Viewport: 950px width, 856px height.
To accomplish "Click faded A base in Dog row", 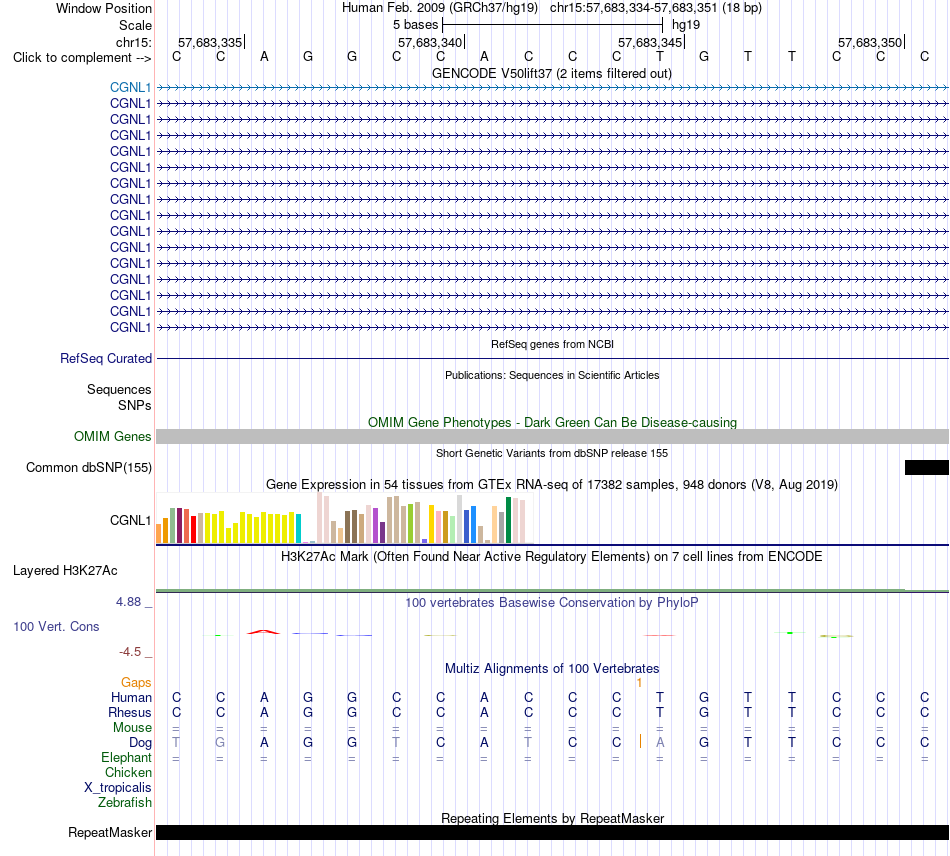I will click(660, 742).
